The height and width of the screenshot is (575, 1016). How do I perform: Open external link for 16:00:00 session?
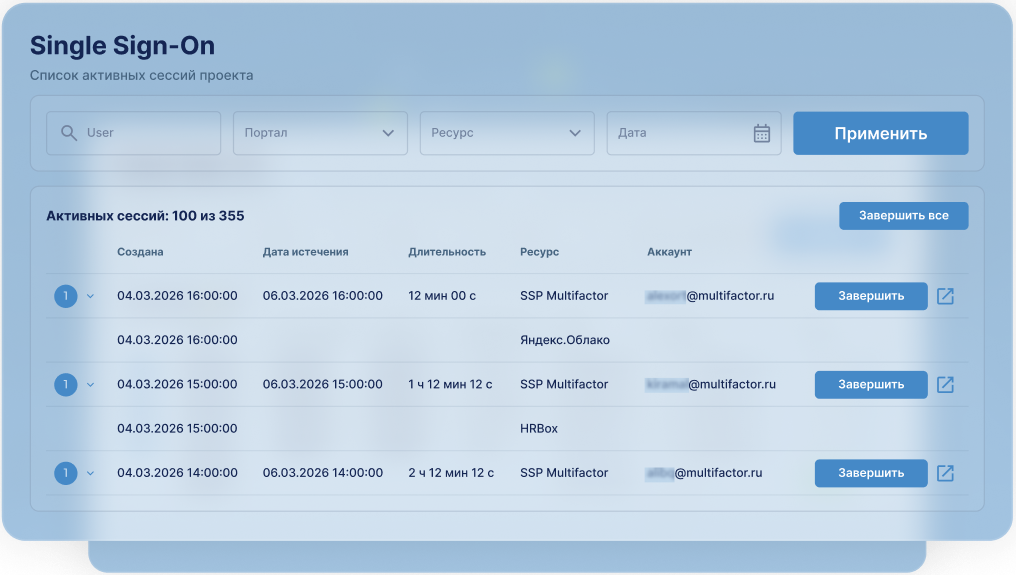[x=945, y=296]
